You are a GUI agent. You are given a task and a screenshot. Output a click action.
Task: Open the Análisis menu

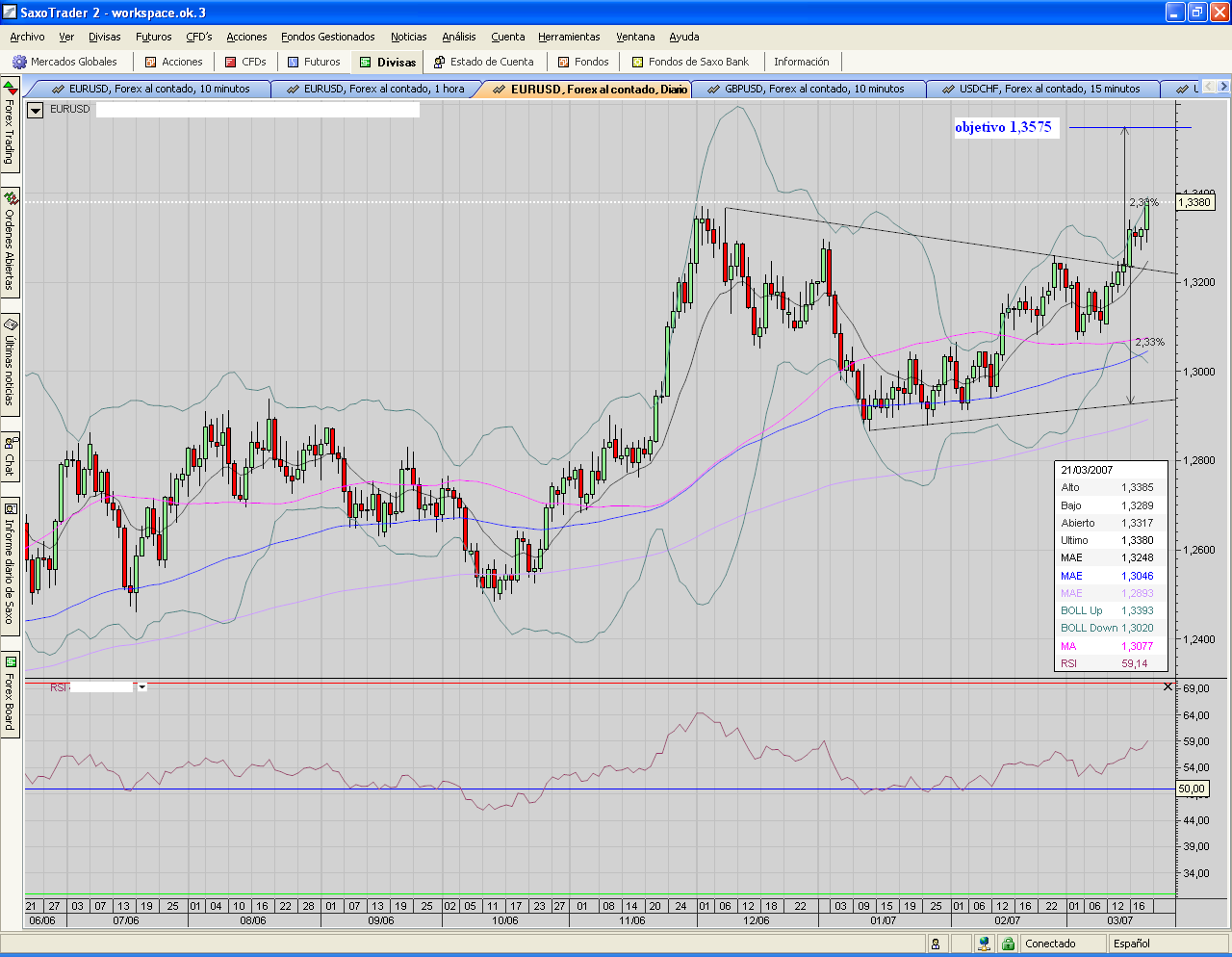pos(458,37)
